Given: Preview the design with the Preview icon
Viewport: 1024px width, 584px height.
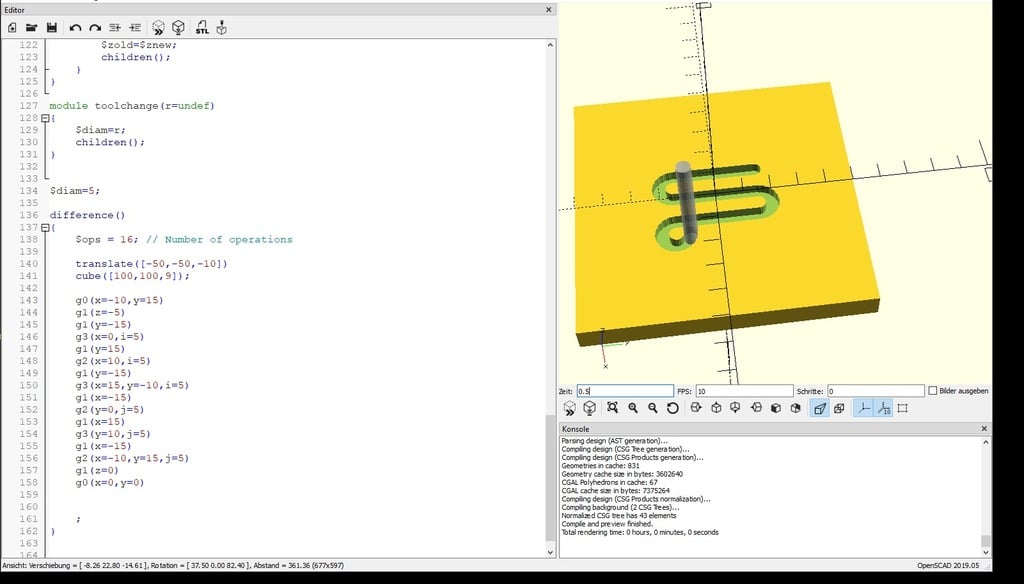Looking at the screenshot, I should (x=157, y=27).
